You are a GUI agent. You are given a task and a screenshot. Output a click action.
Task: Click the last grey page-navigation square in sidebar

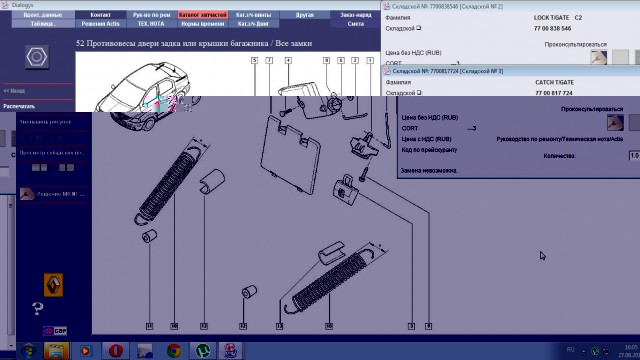[x=71, y=167]
